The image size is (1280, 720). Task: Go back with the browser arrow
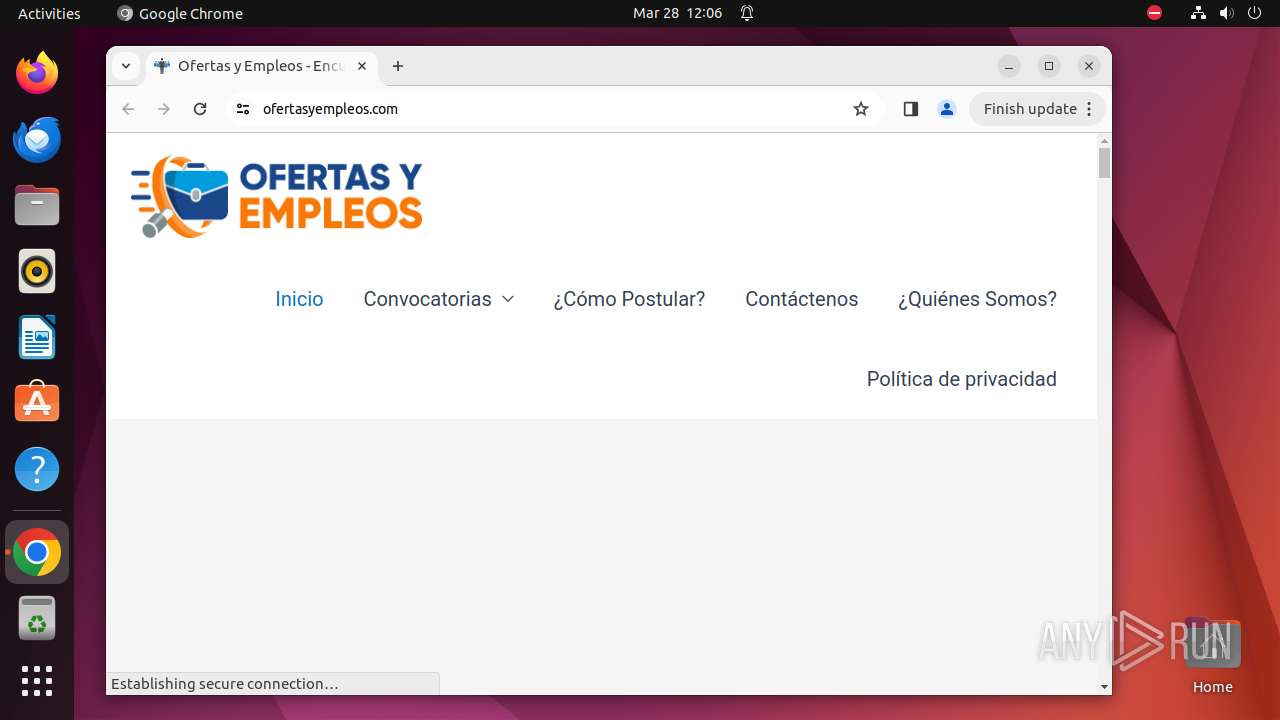[128, 109]
